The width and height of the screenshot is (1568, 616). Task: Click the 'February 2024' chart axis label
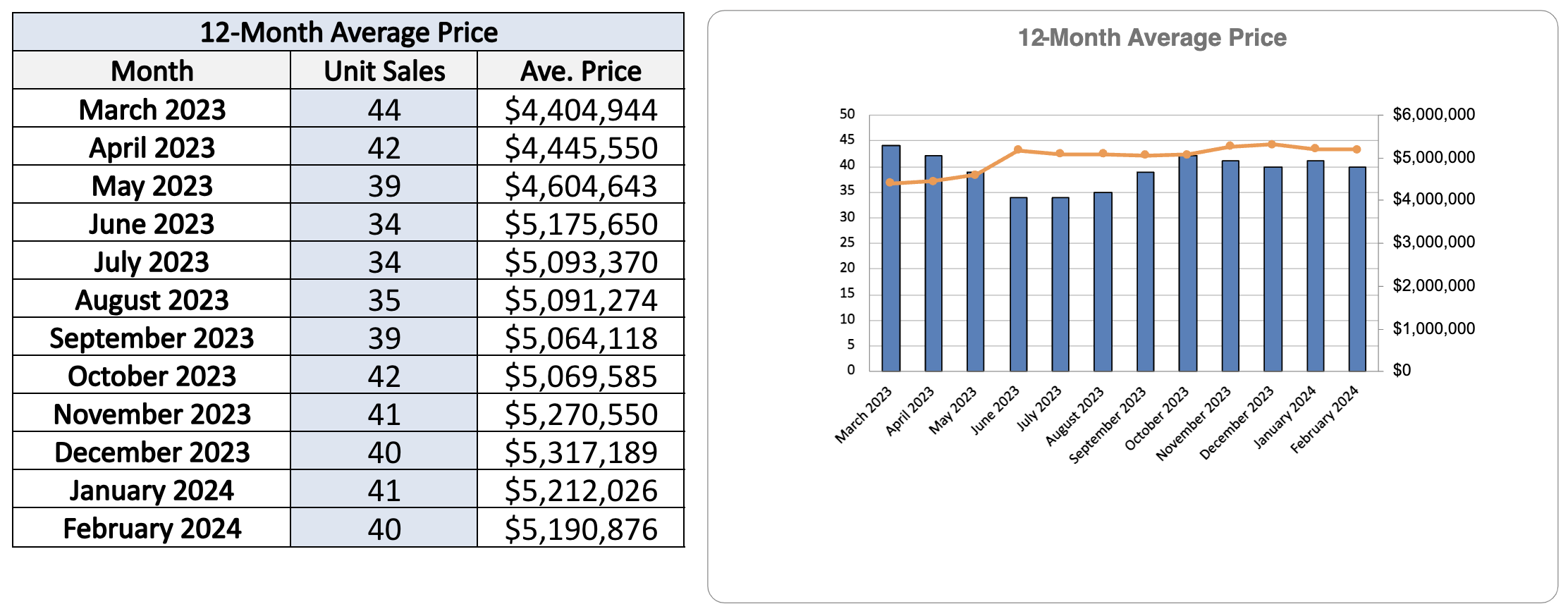[1325, 419]
